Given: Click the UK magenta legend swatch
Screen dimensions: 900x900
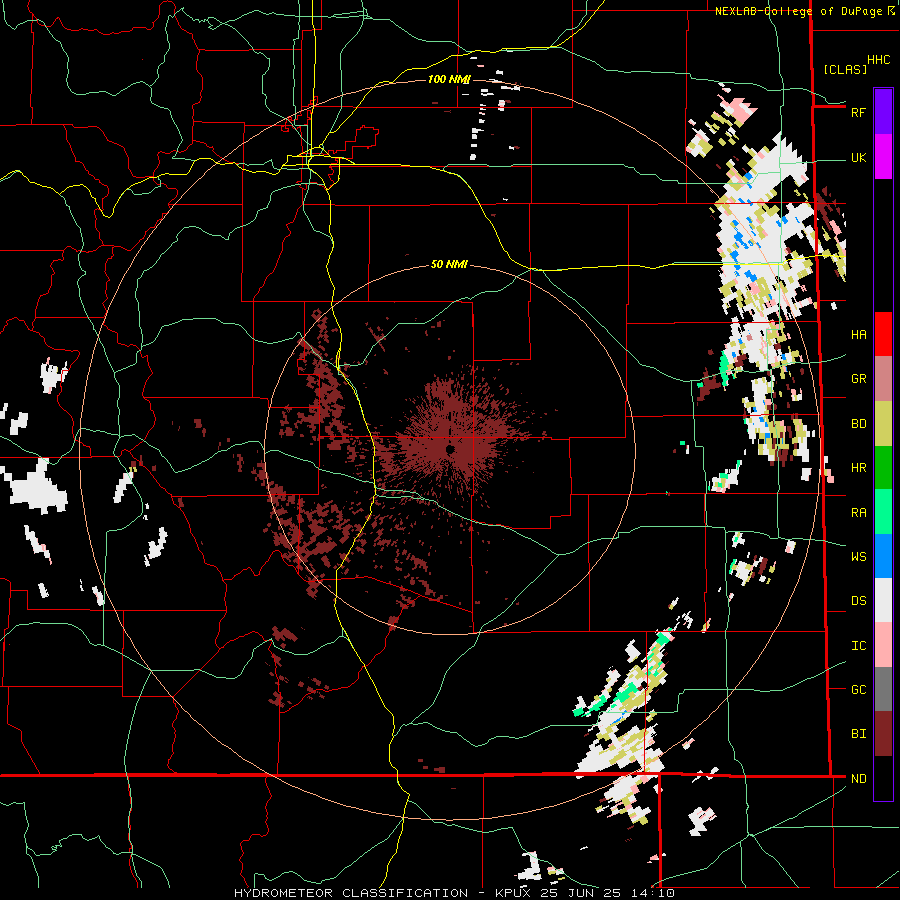Looking at the screenshot, I should 883,157.
